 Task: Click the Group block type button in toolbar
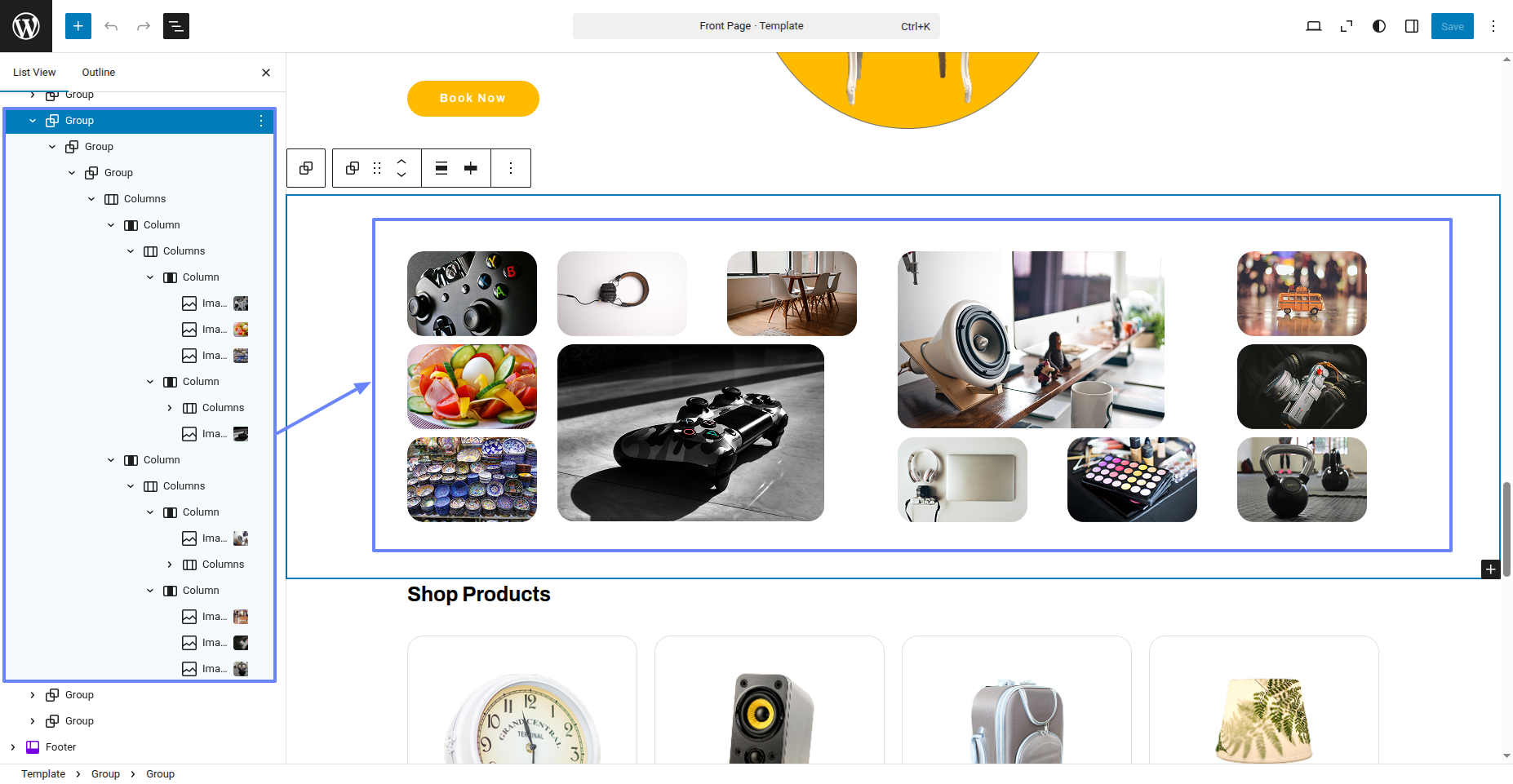(x=353, y=168)
